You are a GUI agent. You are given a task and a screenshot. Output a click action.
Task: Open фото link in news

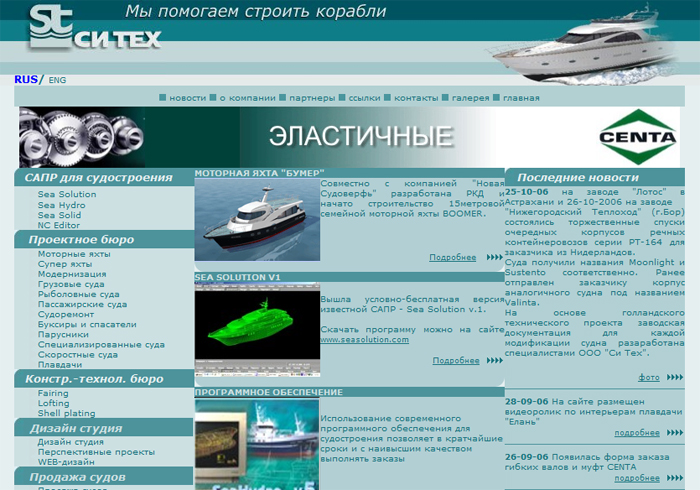pos(649,378)
